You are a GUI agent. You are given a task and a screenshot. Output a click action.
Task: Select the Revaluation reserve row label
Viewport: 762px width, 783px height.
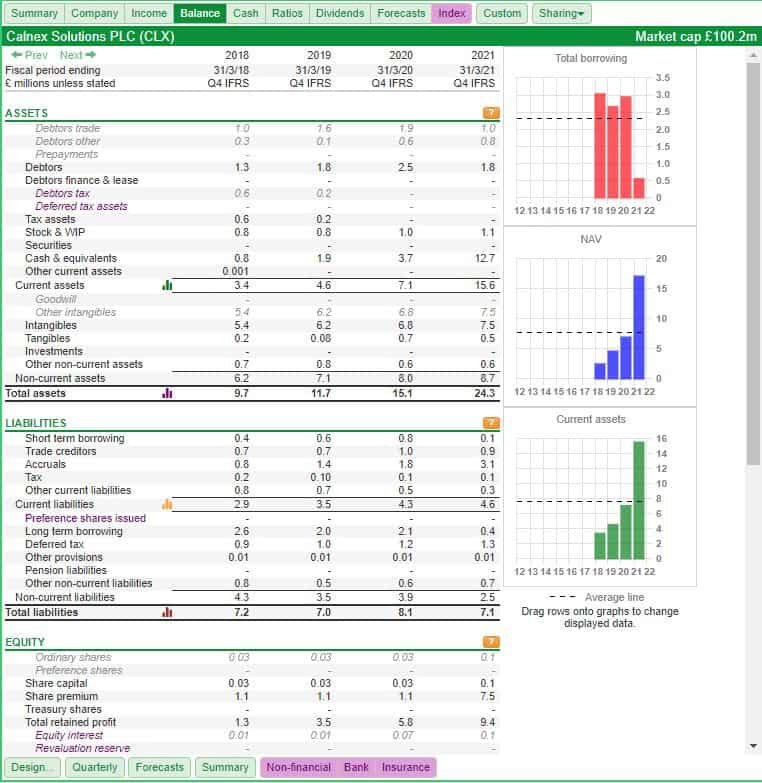click(x=82, y=748)
